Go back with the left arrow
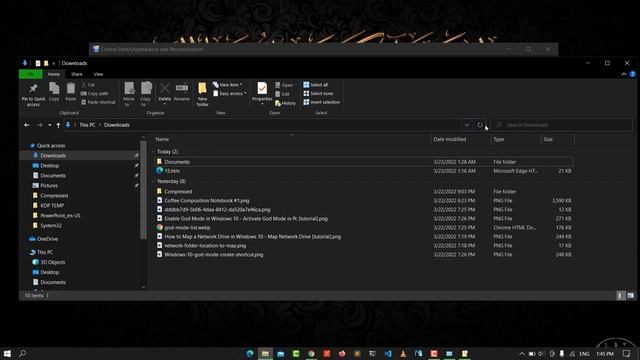This screenshot has height=360, width=640. (27, 125)
